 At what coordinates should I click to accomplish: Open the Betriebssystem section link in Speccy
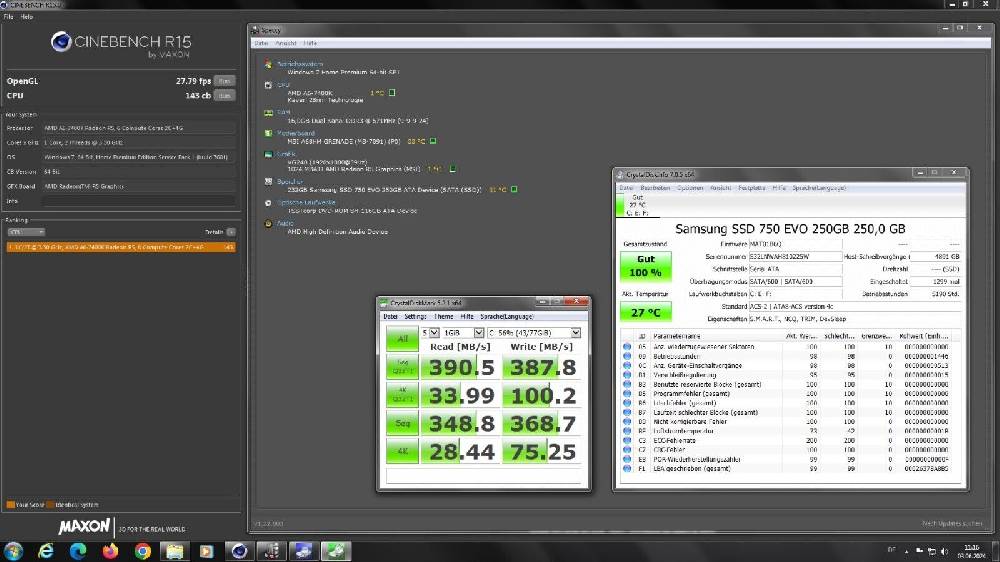[300, 64]
